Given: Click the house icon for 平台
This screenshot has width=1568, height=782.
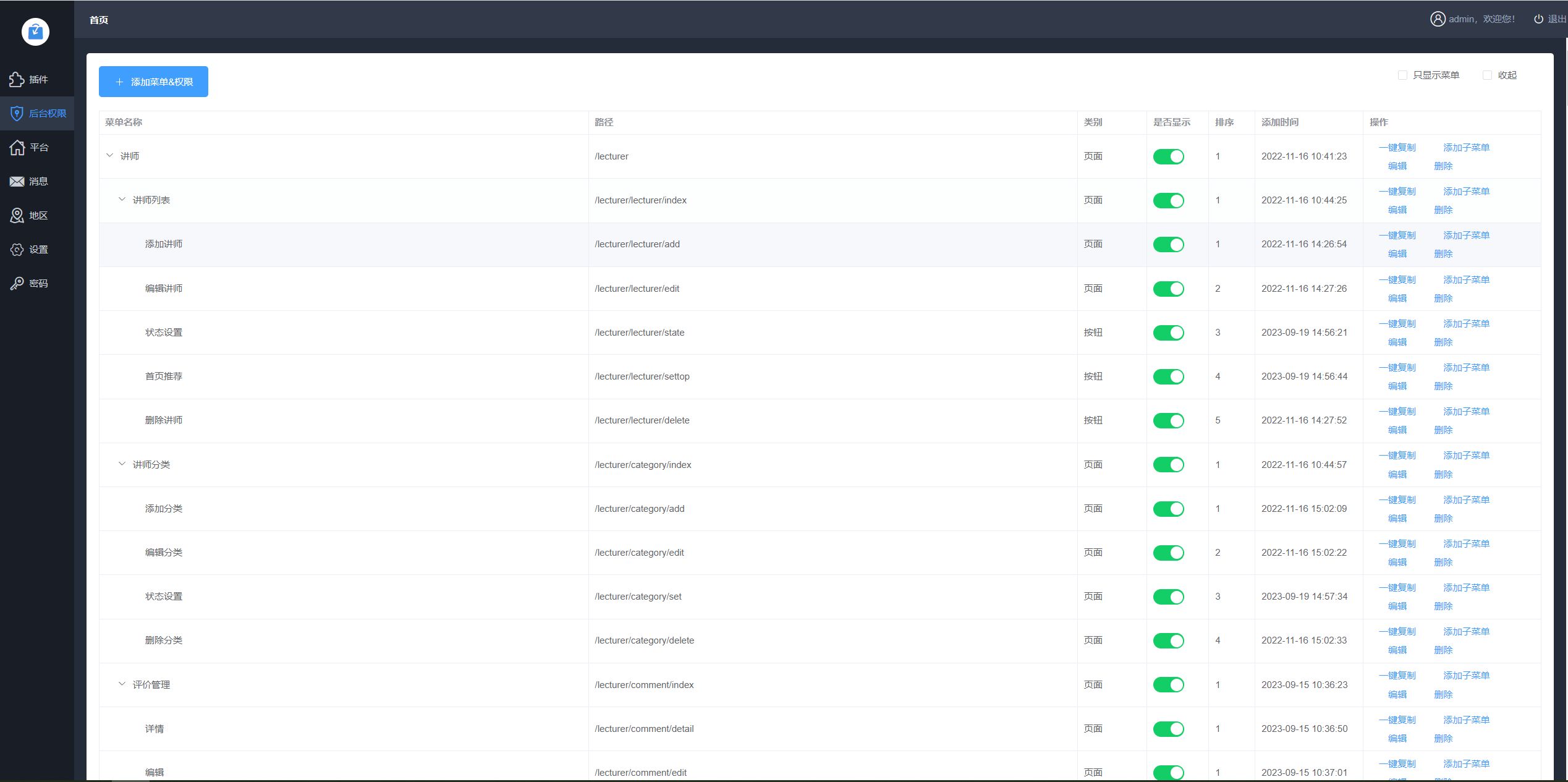Looking at the screenshot, I should pyautogui.click(x=17, y=147).
